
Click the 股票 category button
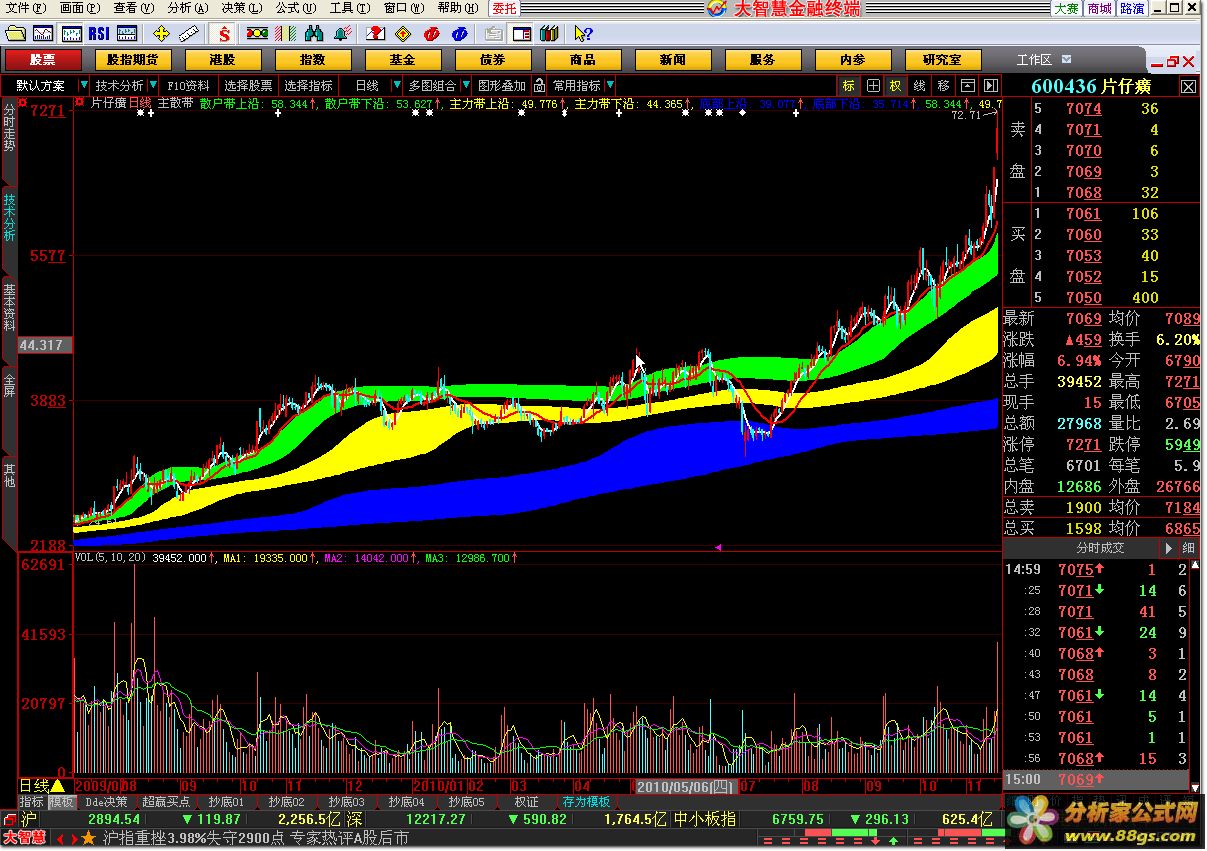coord(42,60)
